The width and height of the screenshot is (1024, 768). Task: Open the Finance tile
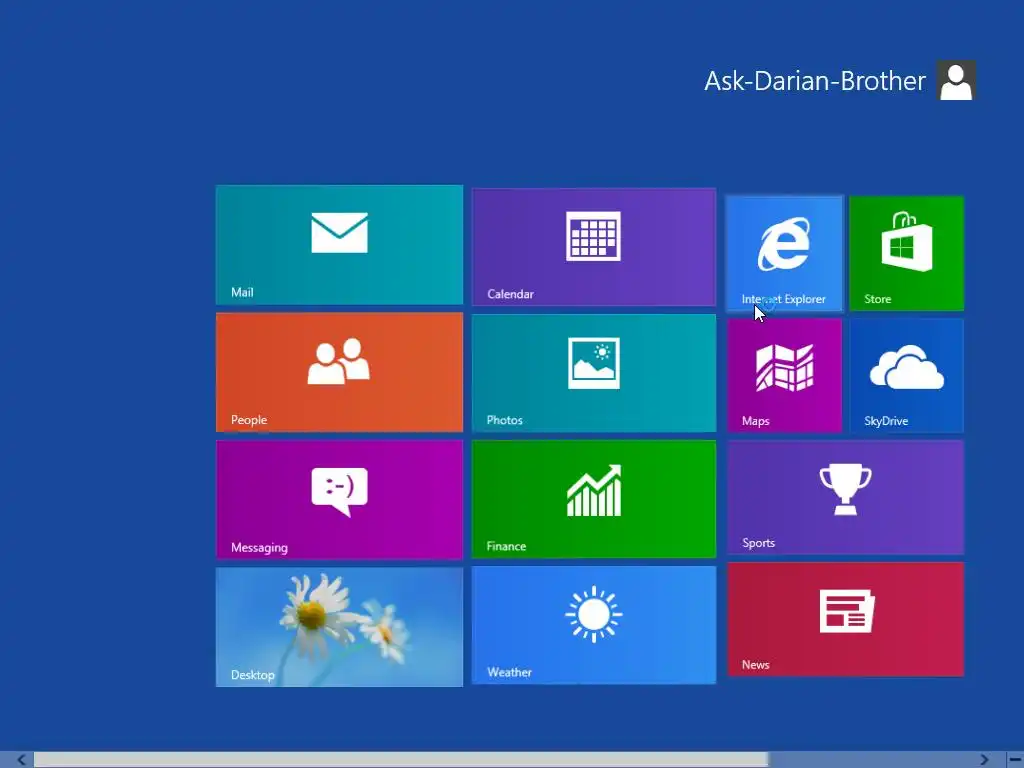pyautogui.click(x=594, y=499)
